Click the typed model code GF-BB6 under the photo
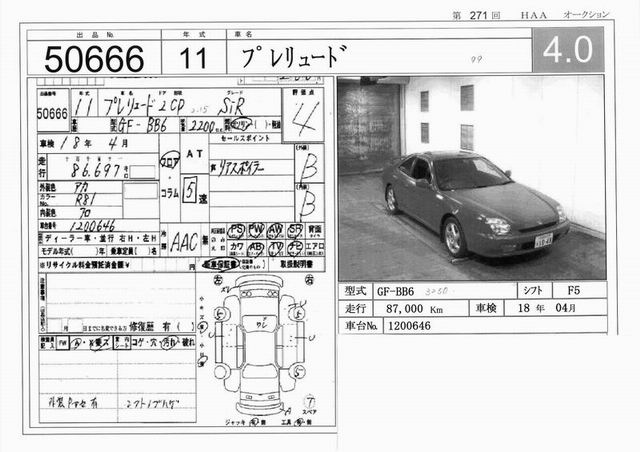This screenshot has width=640, height=452. [395, 291]
